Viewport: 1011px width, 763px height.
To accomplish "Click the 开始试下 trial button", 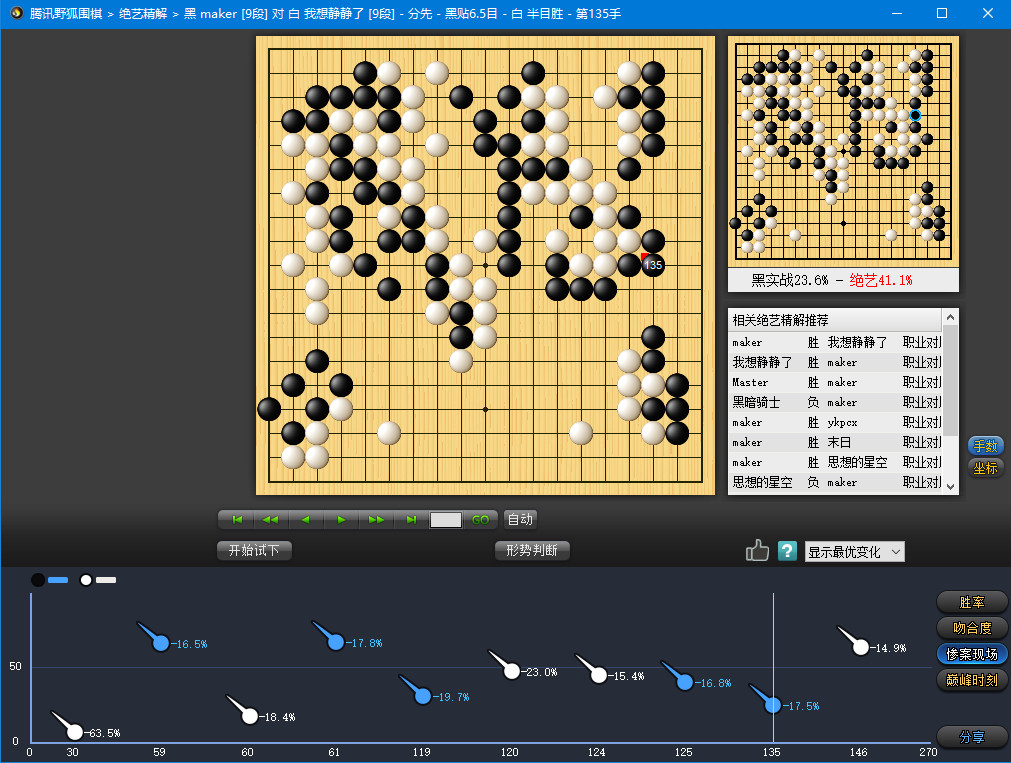I will coord(253,550).
